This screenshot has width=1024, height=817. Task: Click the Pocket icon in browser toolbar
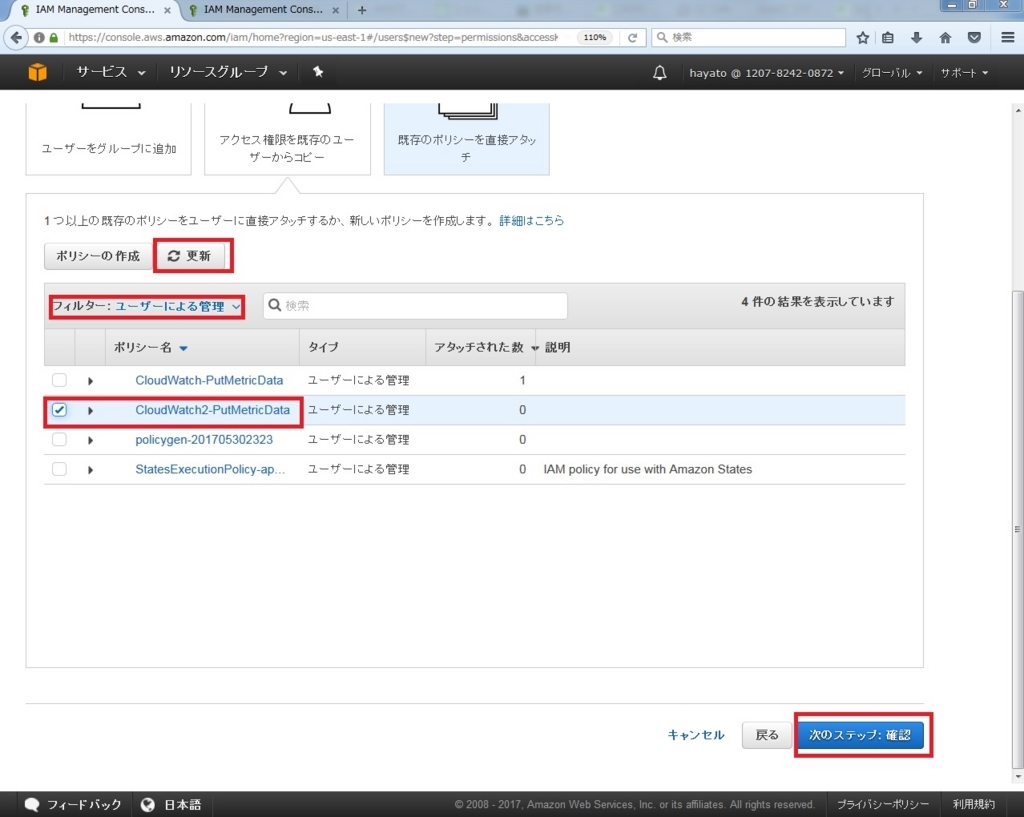pyautogui.click(x=974, y=37)
